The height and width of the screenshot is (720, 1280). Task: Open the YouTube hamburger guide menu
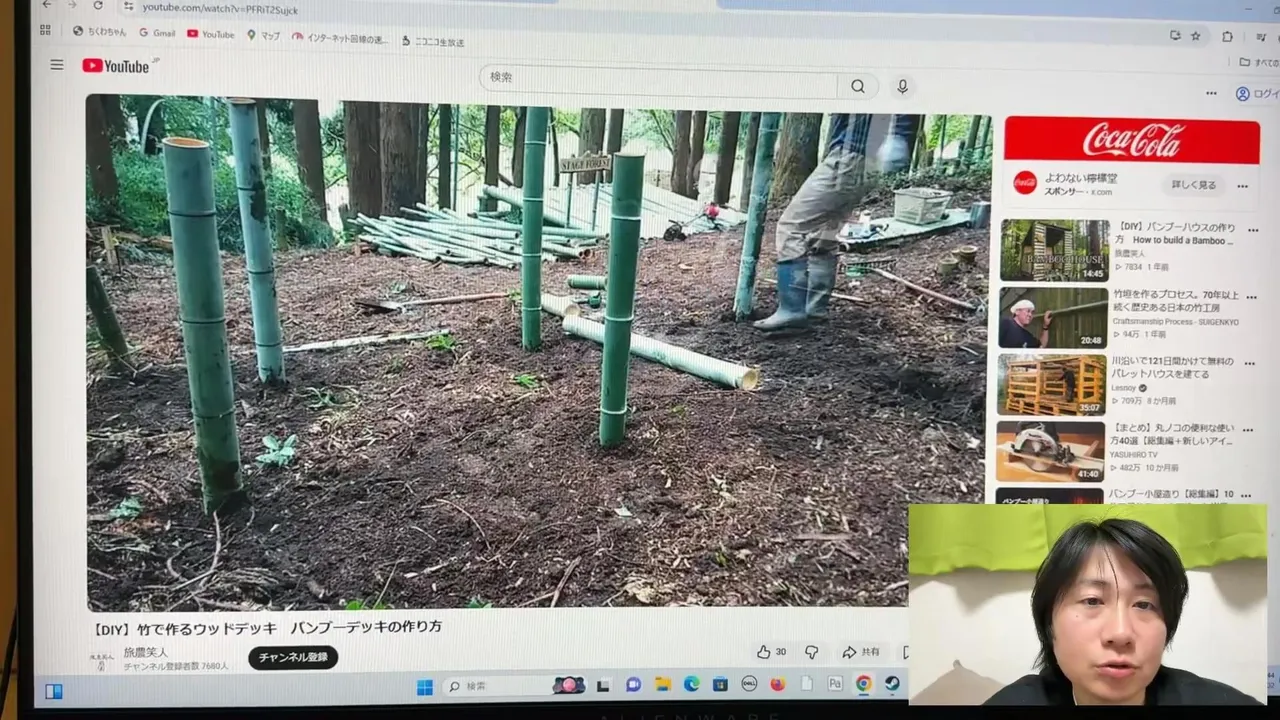[57, 65]
